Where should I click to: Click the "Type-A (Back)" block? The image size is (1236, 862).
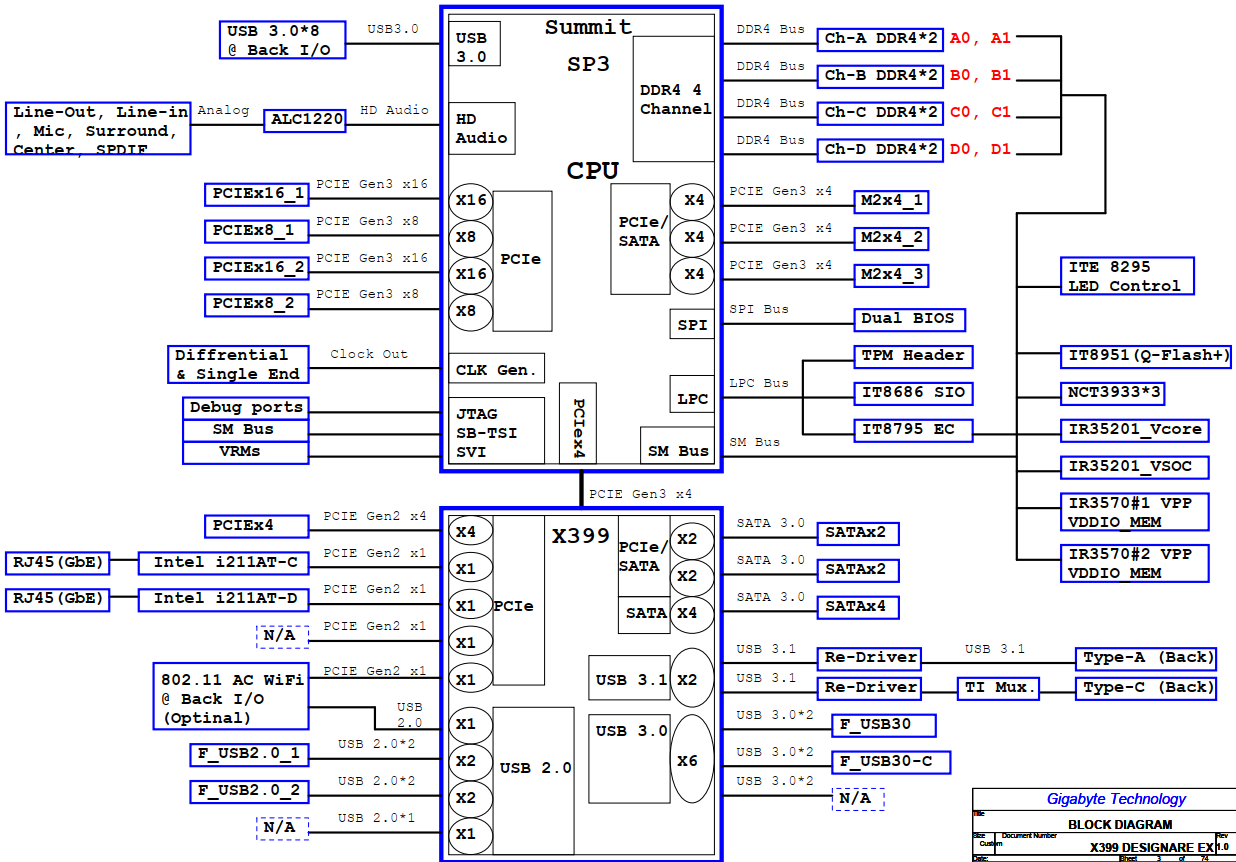point(1146,658)
